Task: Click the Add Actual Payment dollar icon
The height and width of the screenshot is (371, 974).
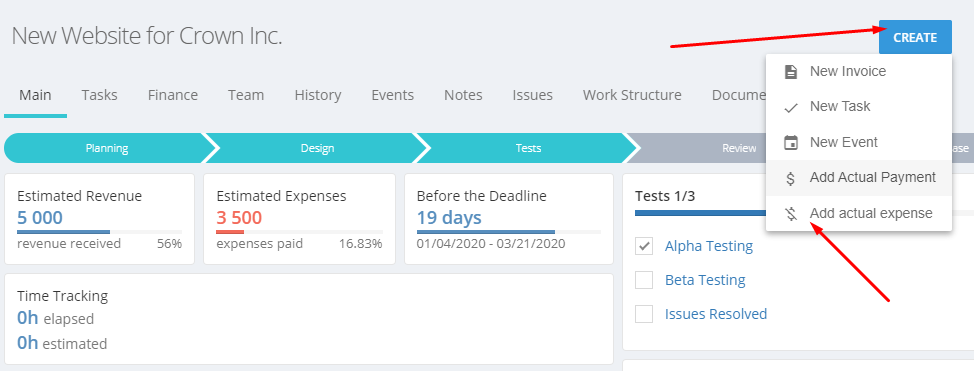Action: 791,178
